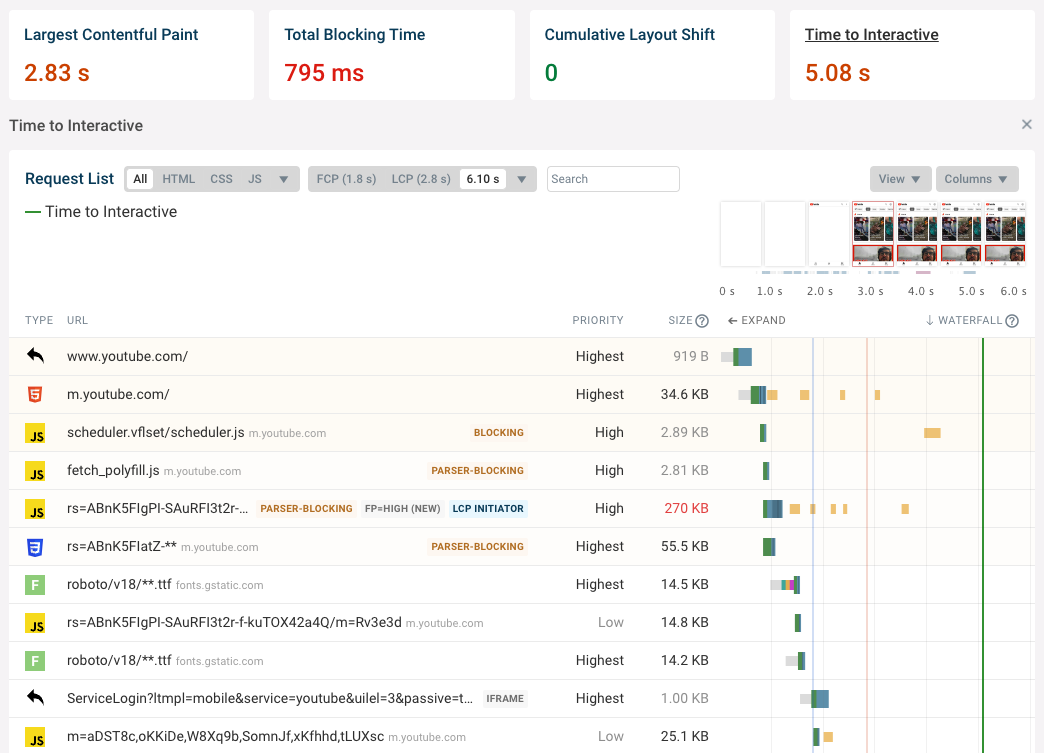Click the 270 KB size value
The height and width of the screenshot is (753, 1044).
coord(686,508)
